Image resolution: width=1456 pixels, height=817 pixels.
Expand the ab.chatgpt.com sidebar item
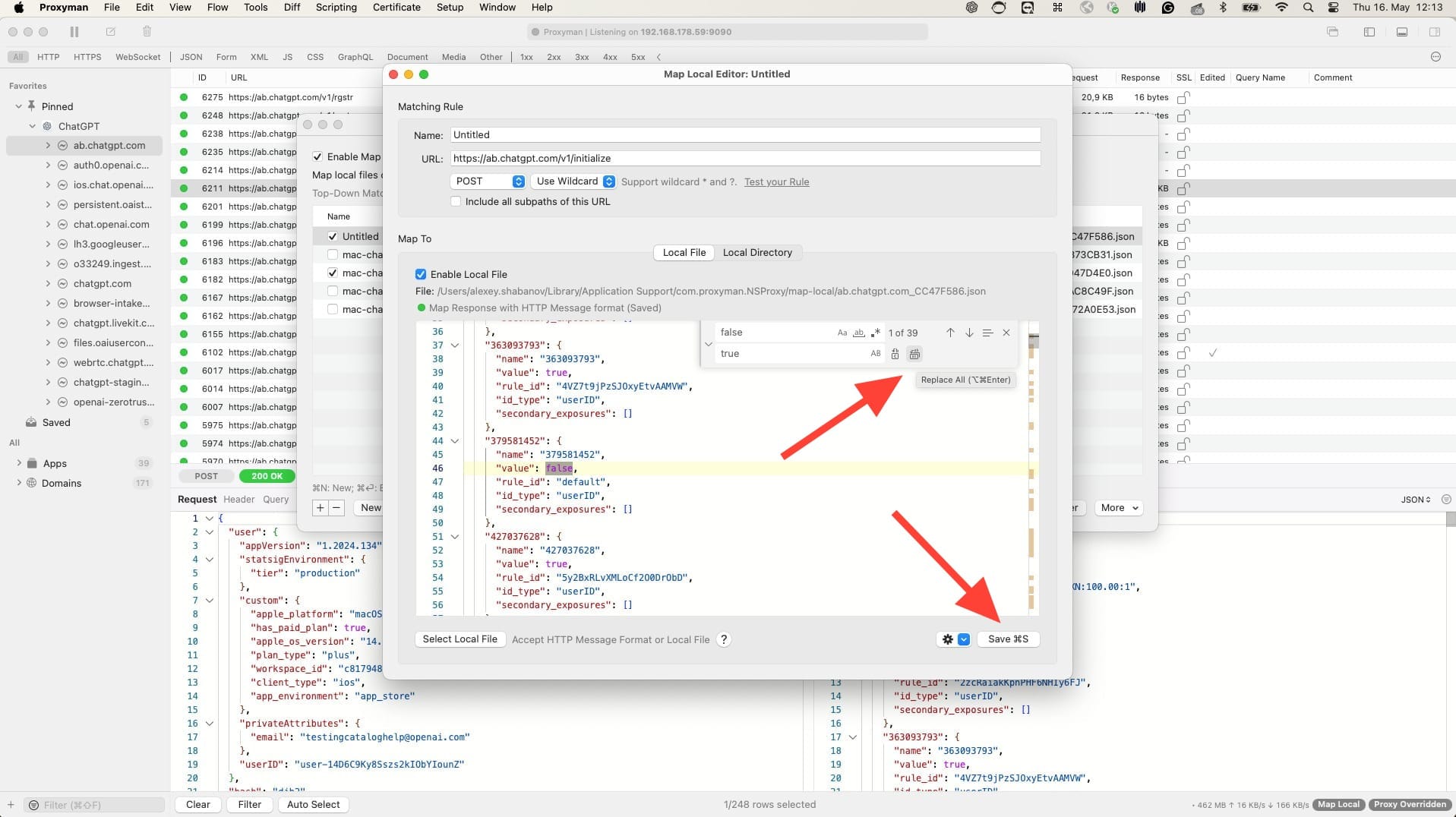click(48, 145)
